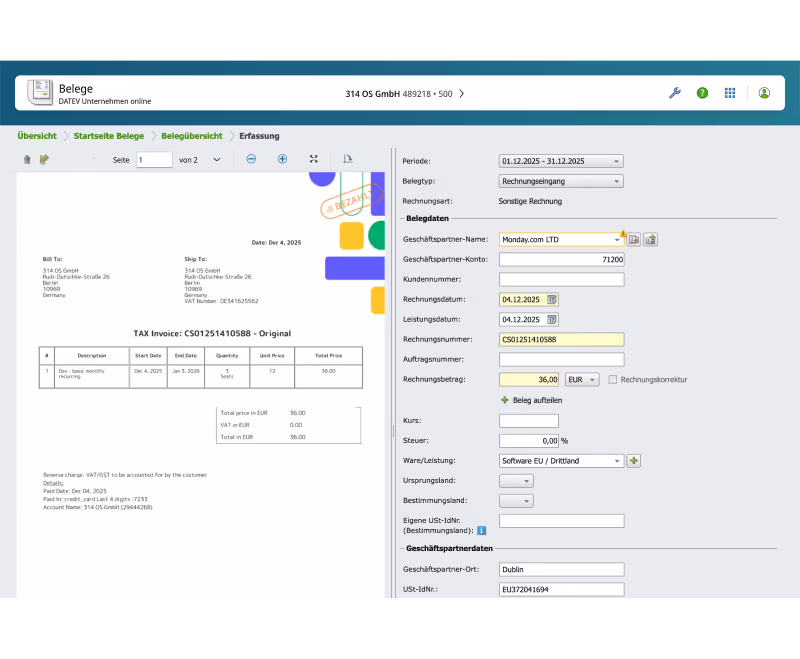Open the wrench settings icon
This screenshot has height=659, width=800.
674,93
